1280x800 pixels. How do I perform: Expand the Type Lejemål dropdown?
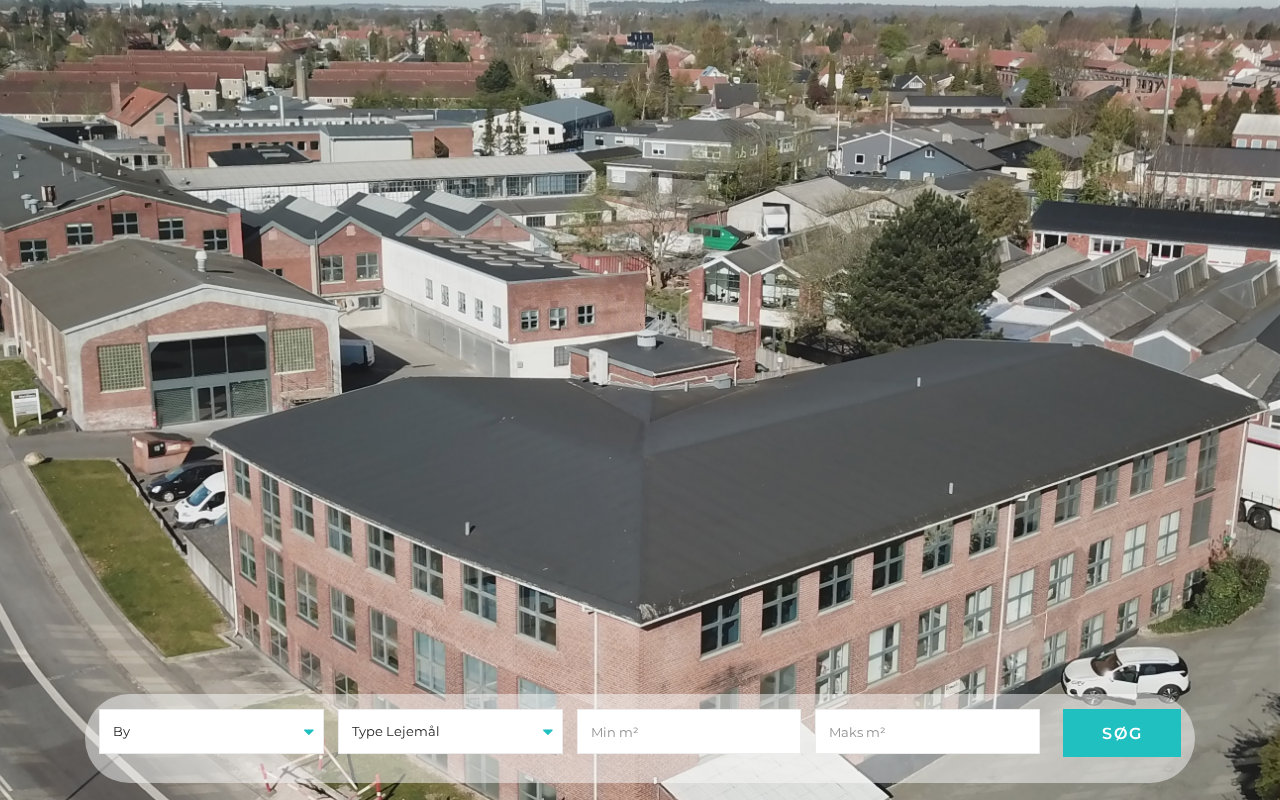coord(450,732)
